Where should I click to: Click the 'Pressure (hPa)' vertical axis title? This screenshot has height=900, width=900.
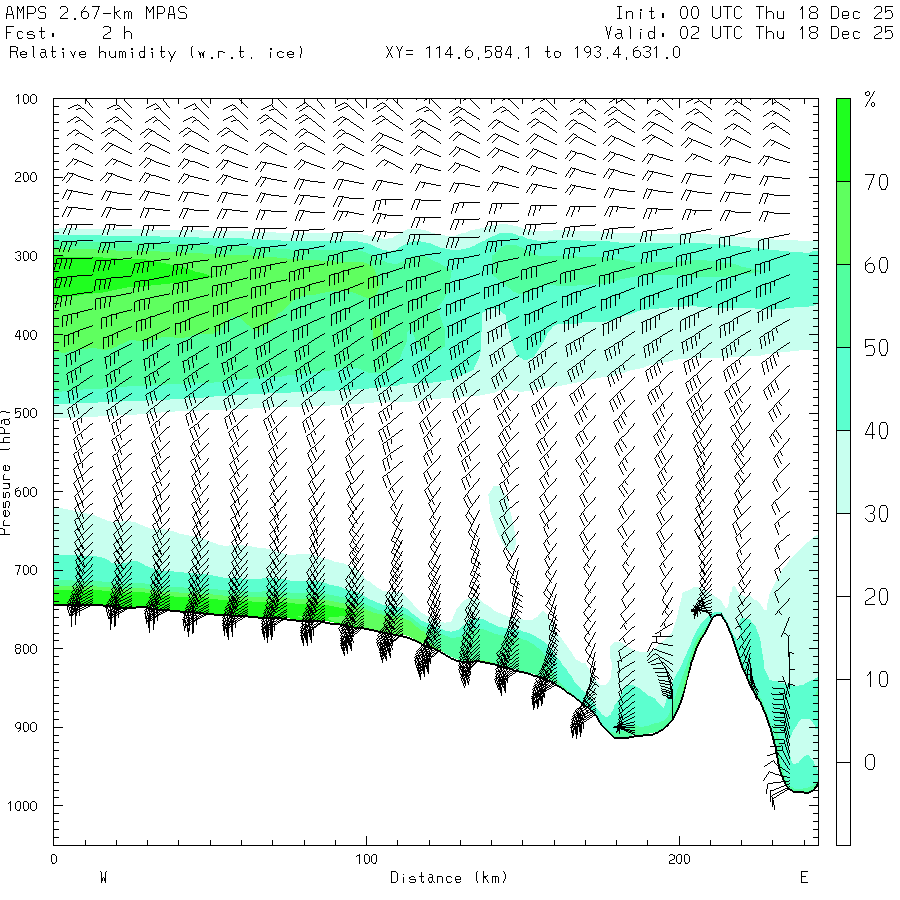pos(5,472)
